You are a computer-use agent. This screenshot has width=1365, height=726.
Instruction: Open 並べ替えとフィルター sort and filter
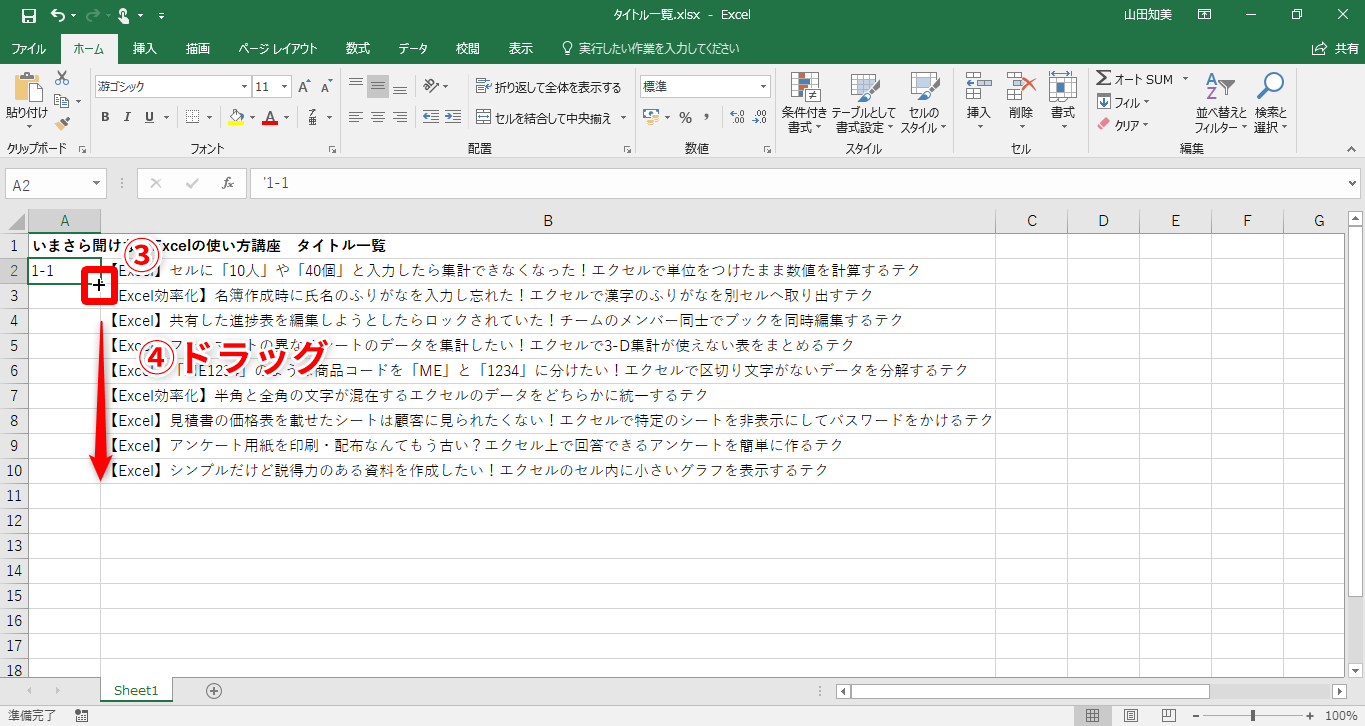point(1221,102)
